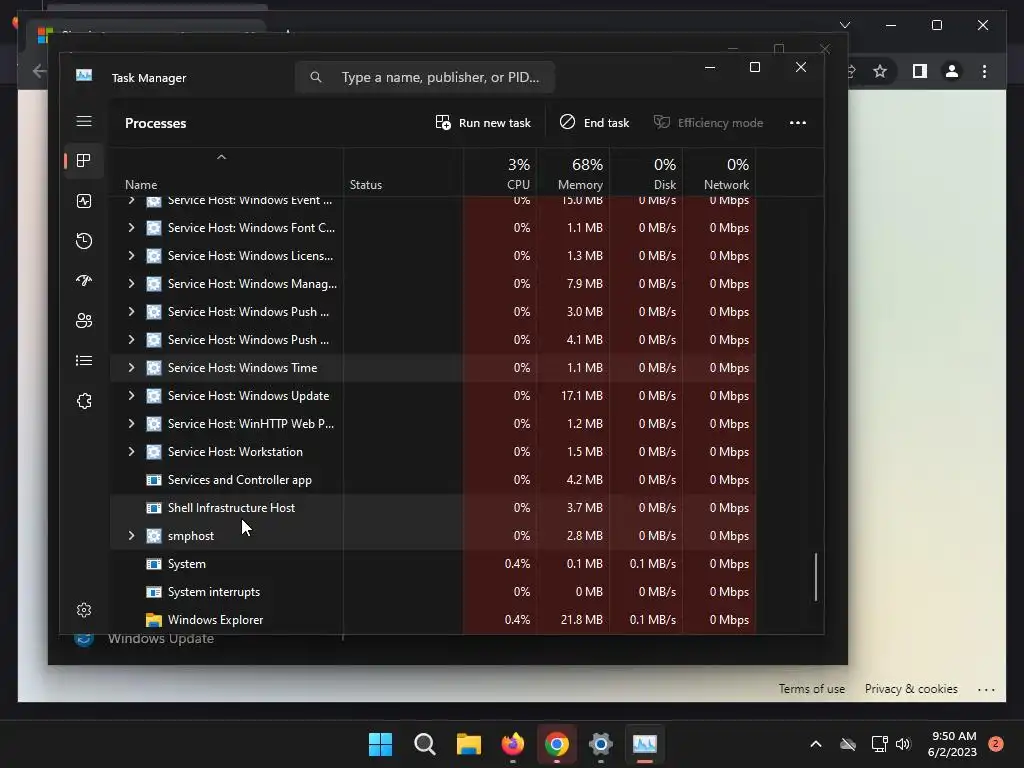The width and height of the screenshot is (1024, 768).
Task: Click the System interrupts process icon
Action: tap(153, 592)
